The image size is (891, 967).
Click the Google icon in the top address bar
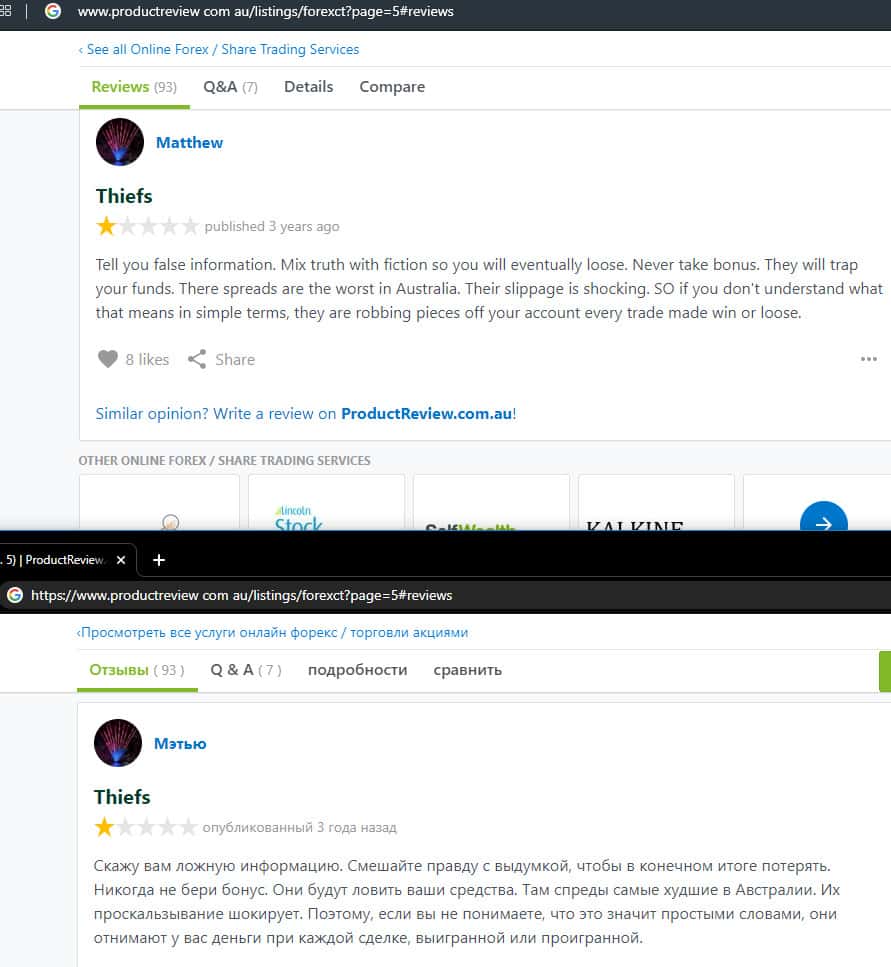coord(53,11)
